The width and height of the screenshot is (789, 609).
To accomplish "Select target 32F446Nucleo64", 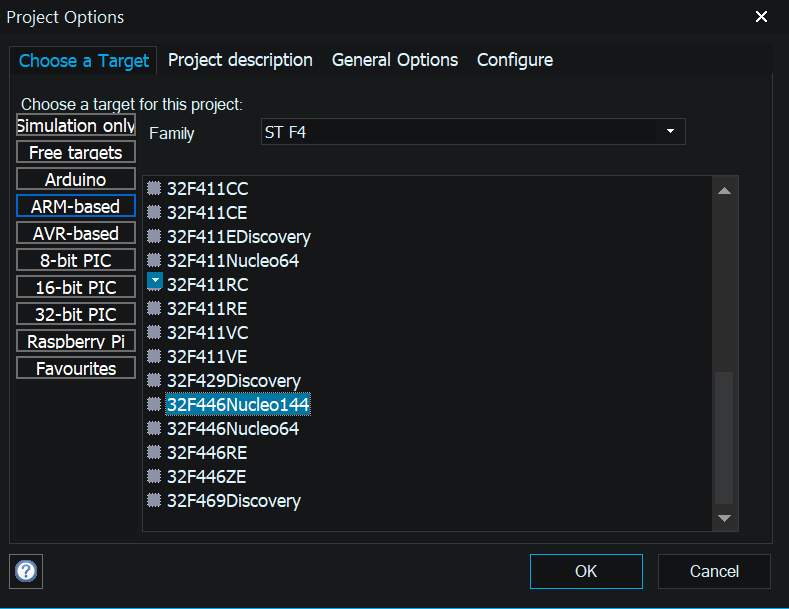I will [233, 429].
